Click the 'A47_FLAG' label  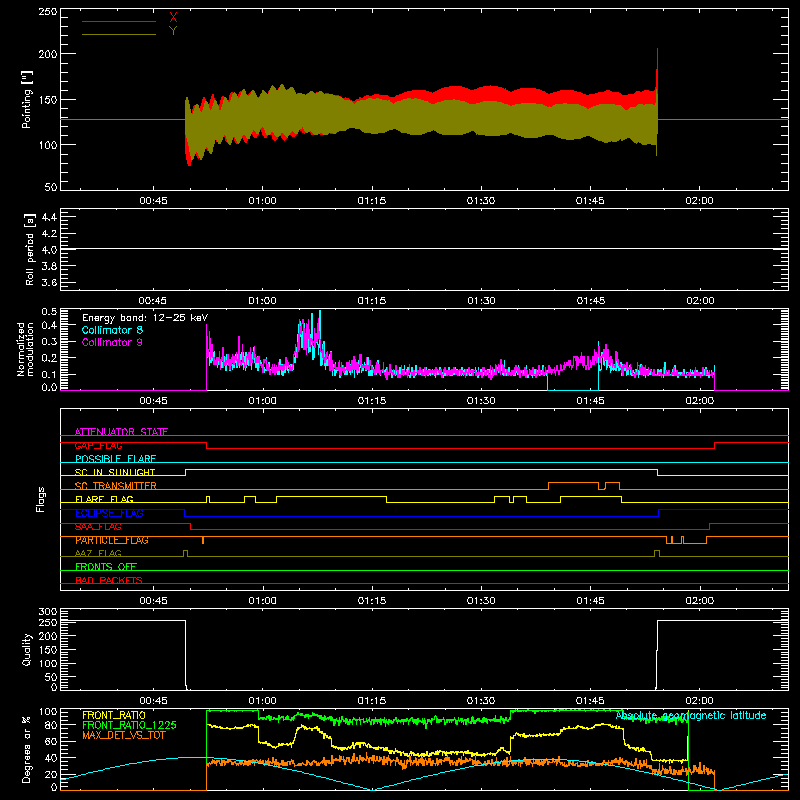pos(98,553)
